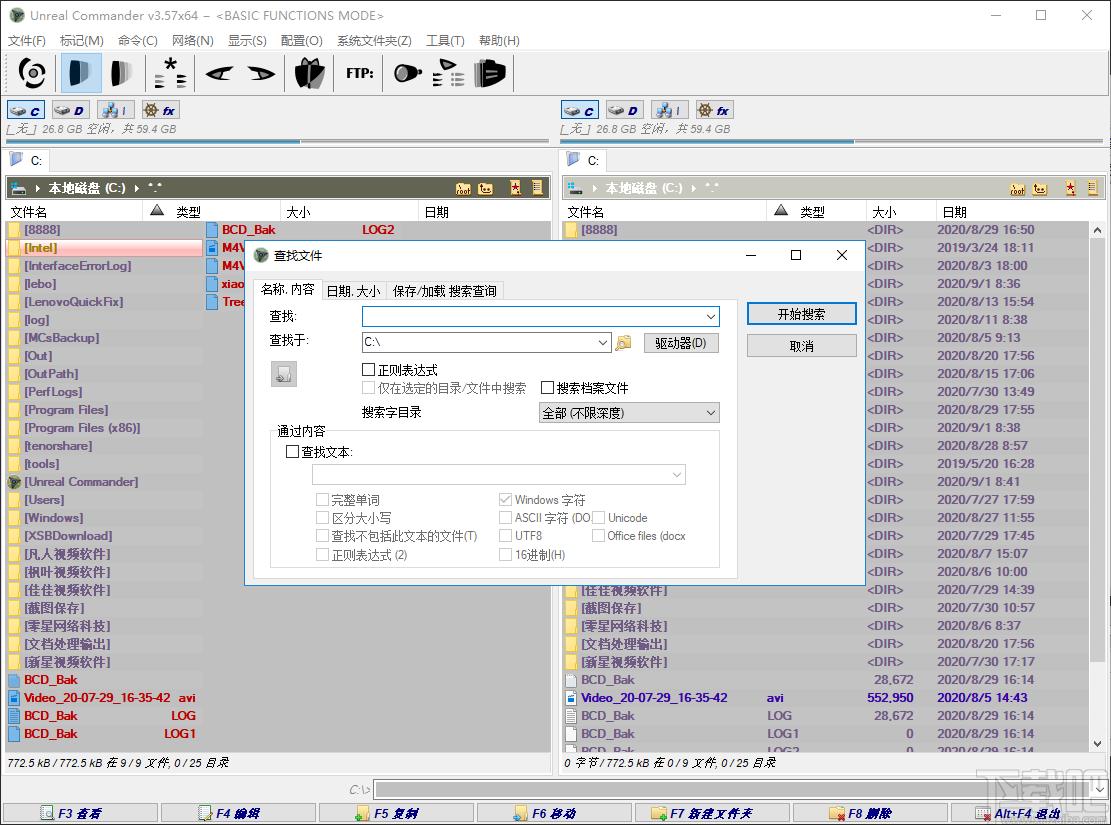
Task: Open the 查找 search term dropdown
Action: (x=711, y=316)
